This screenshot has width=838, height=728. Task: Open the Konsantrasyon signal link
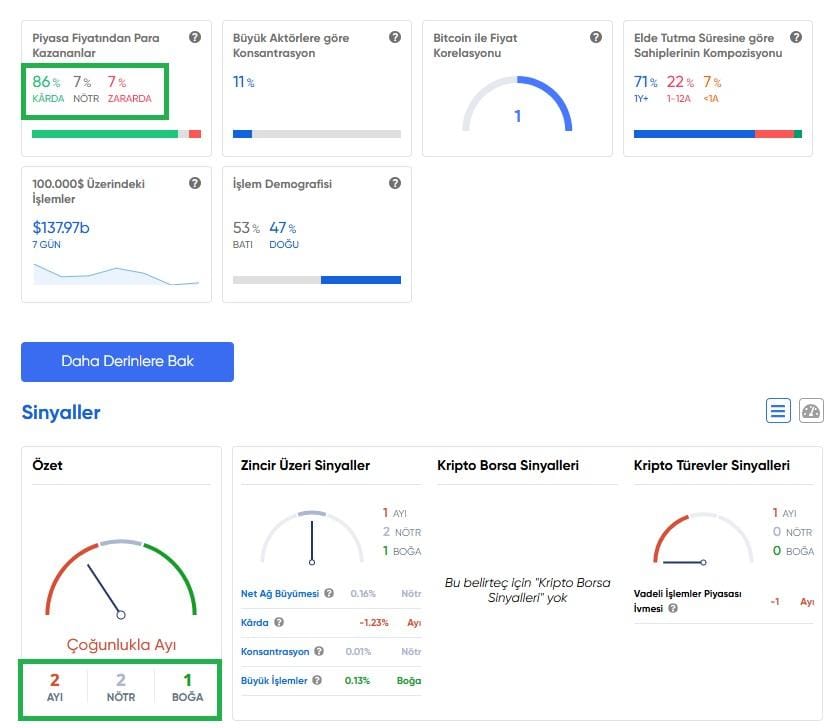[274, 652]
